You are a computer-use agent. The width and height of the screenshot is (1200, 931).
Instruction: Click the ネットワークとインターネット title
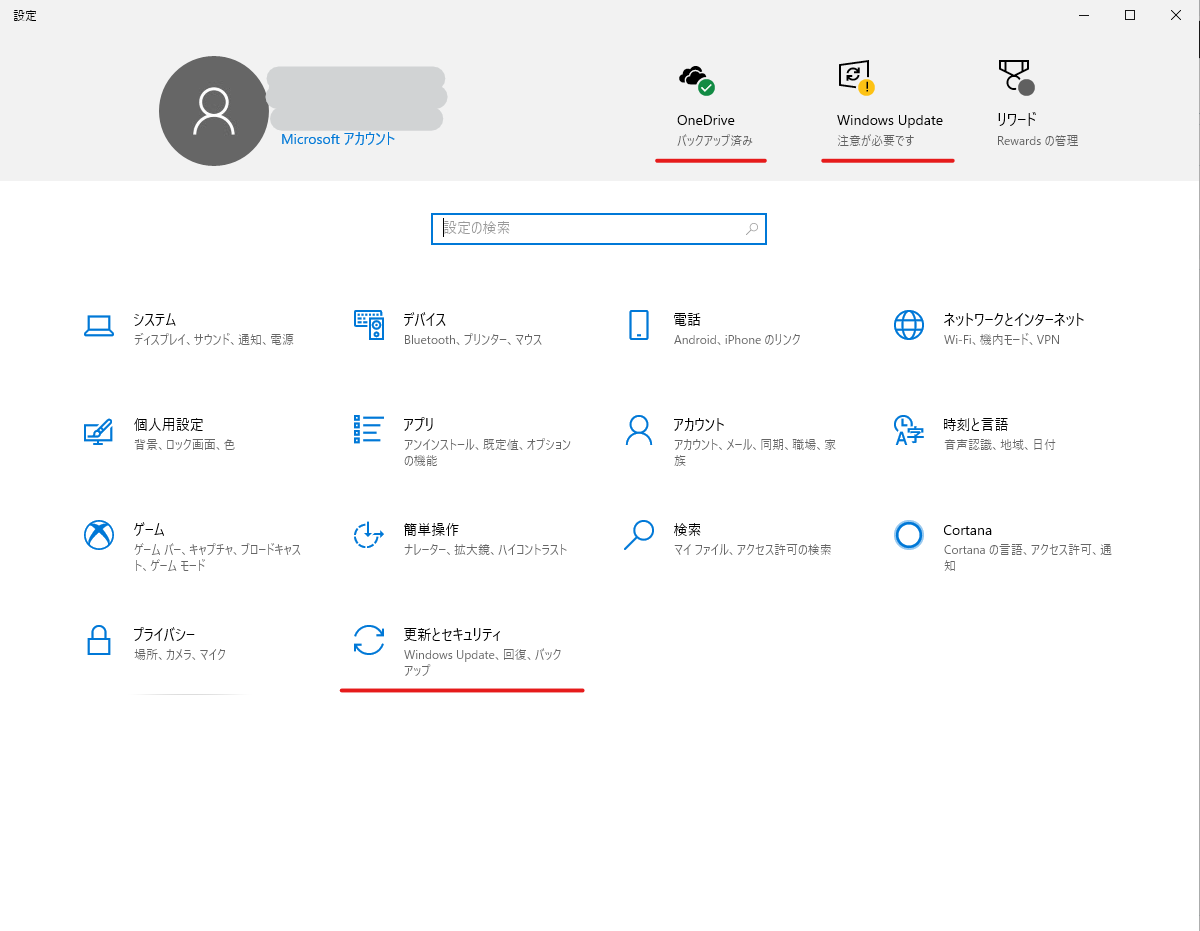[1014, 319]
